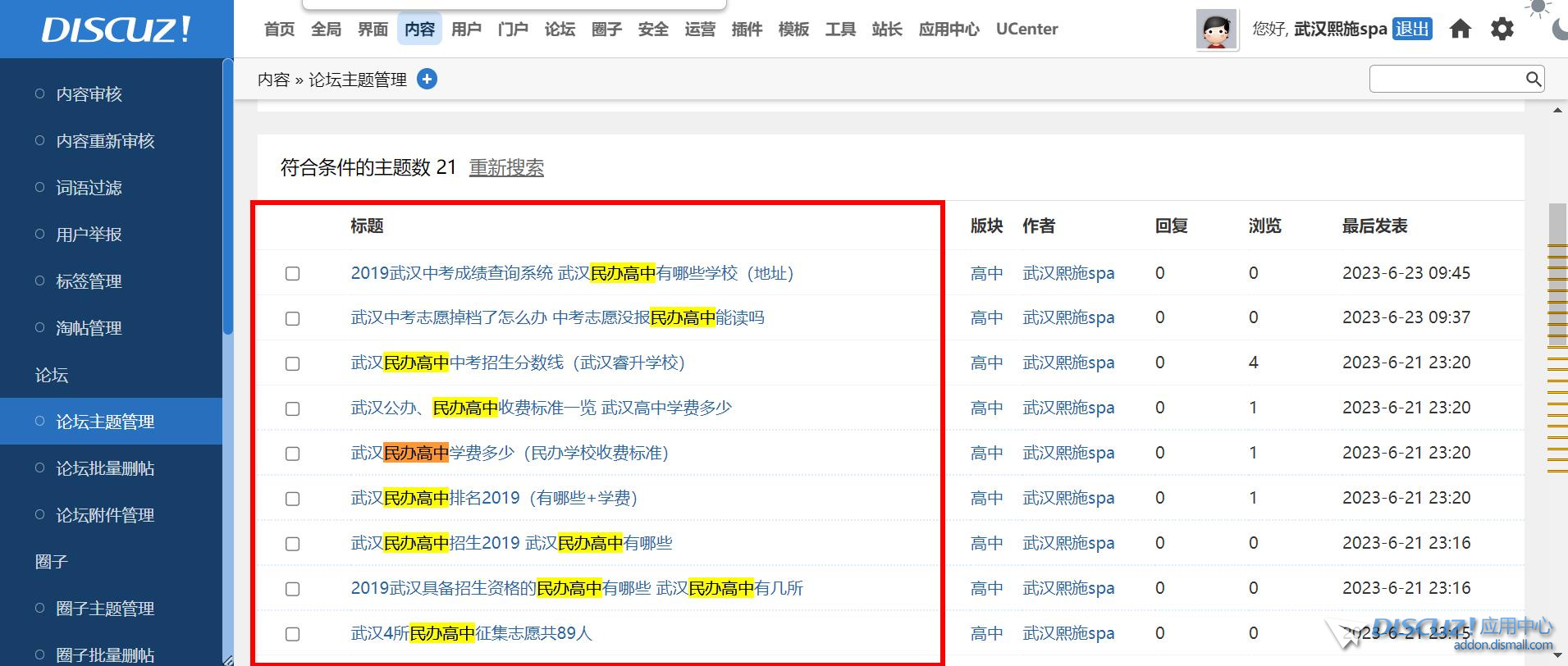
Task: Open the 全局 top menu
Action: click(x=326, y=30)
